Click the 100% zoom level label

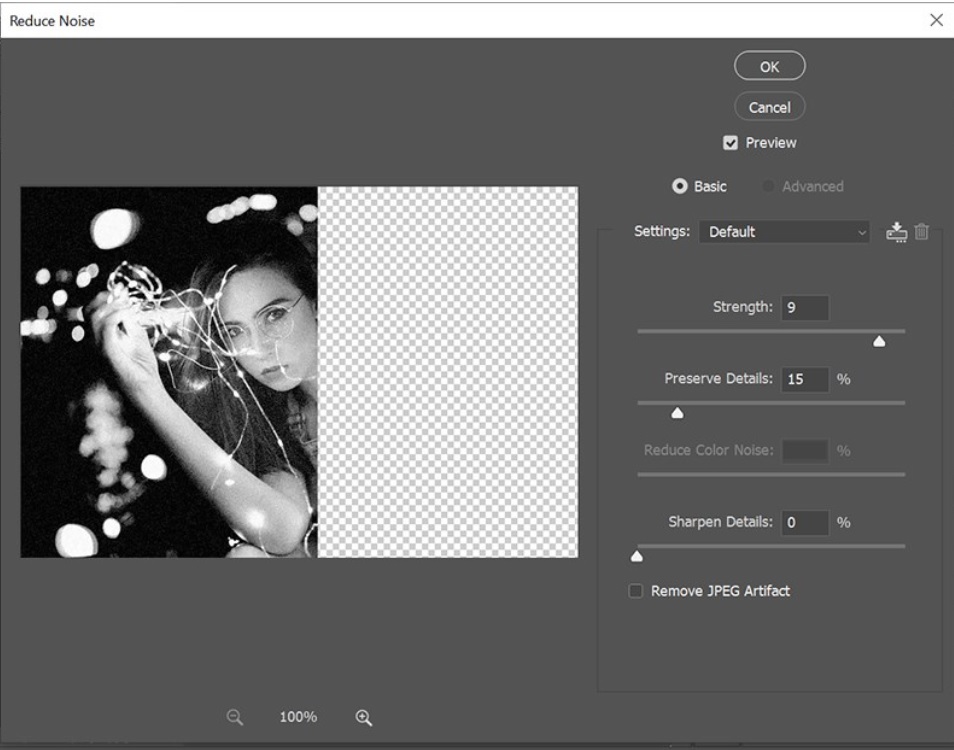[298, 717]
